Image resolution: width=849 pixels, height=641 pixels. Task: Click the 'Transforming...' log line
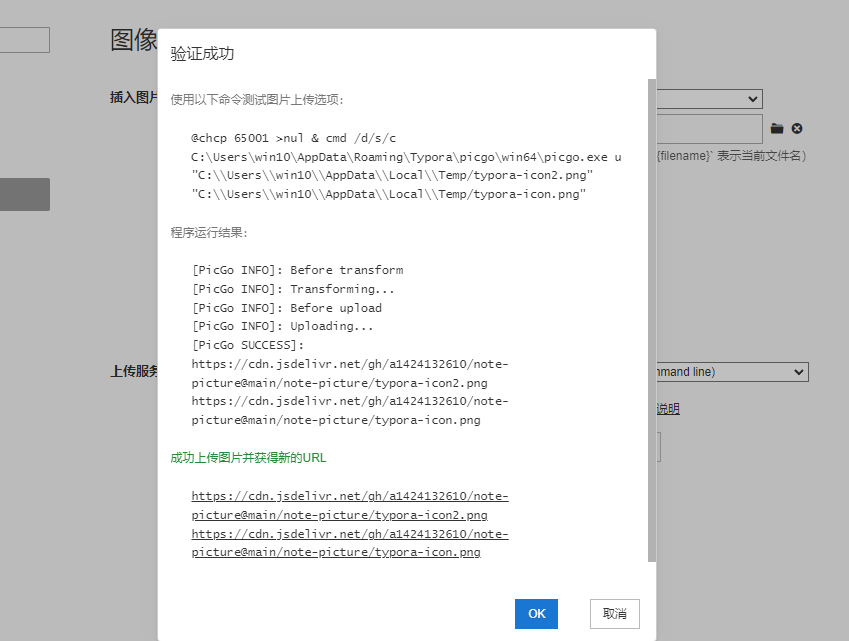pyautogui.click(x=293, y=289)
